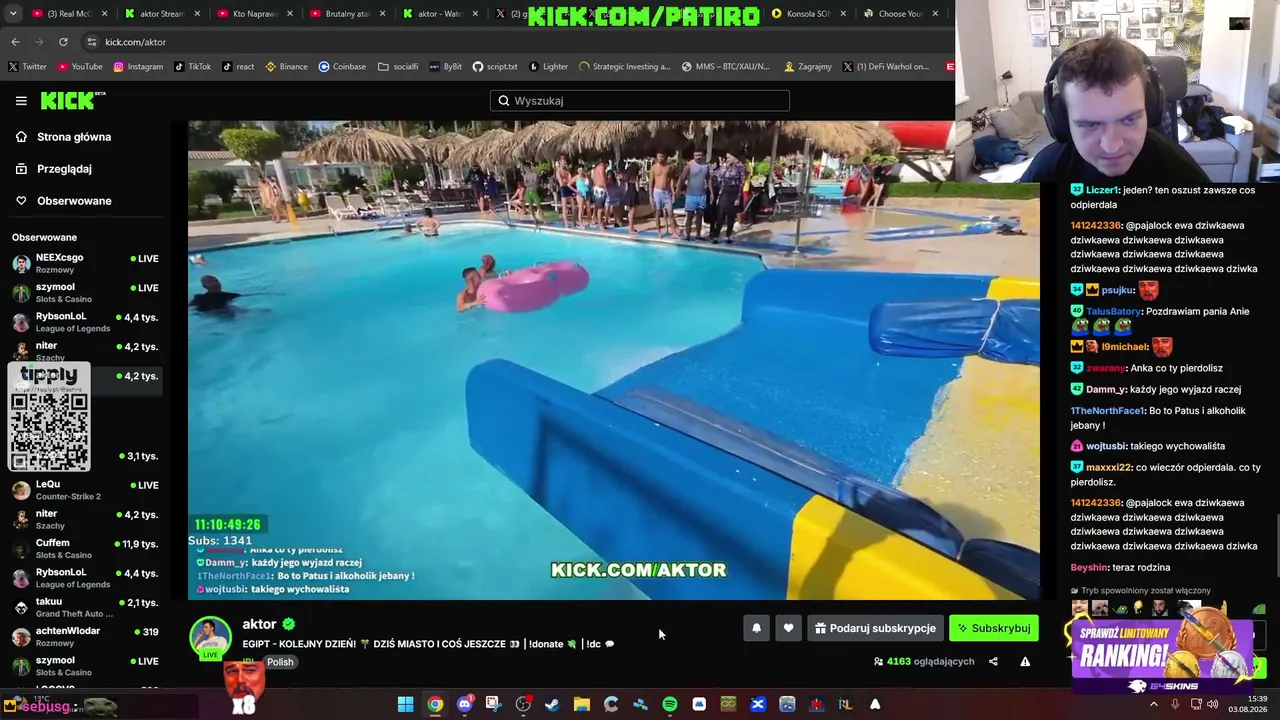Open NEEXcsgo channel from followed list
The height and width of the screenshot is (720, 1280).
pos(85,263)
